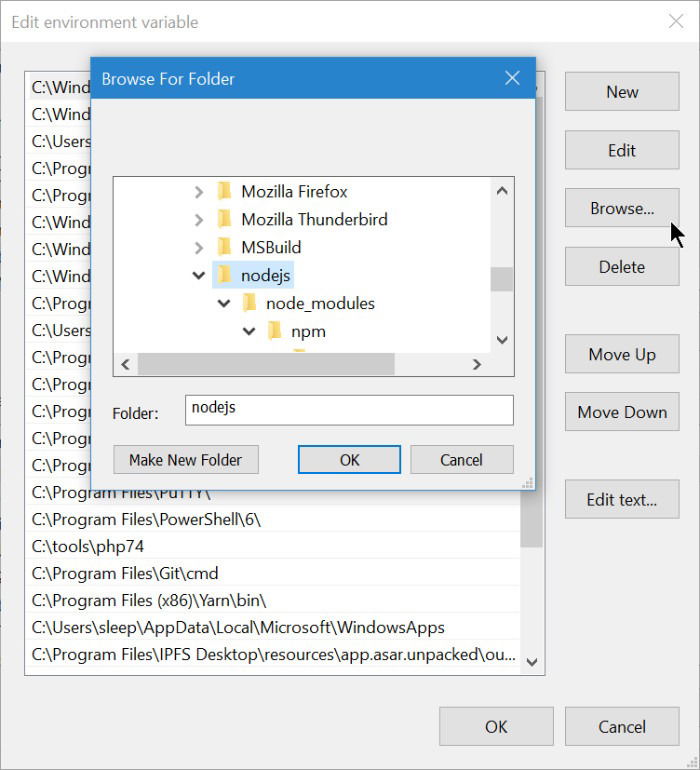Screen dimensions: 700x770
Task: Select the node_modules folder name
Action: 320,303
